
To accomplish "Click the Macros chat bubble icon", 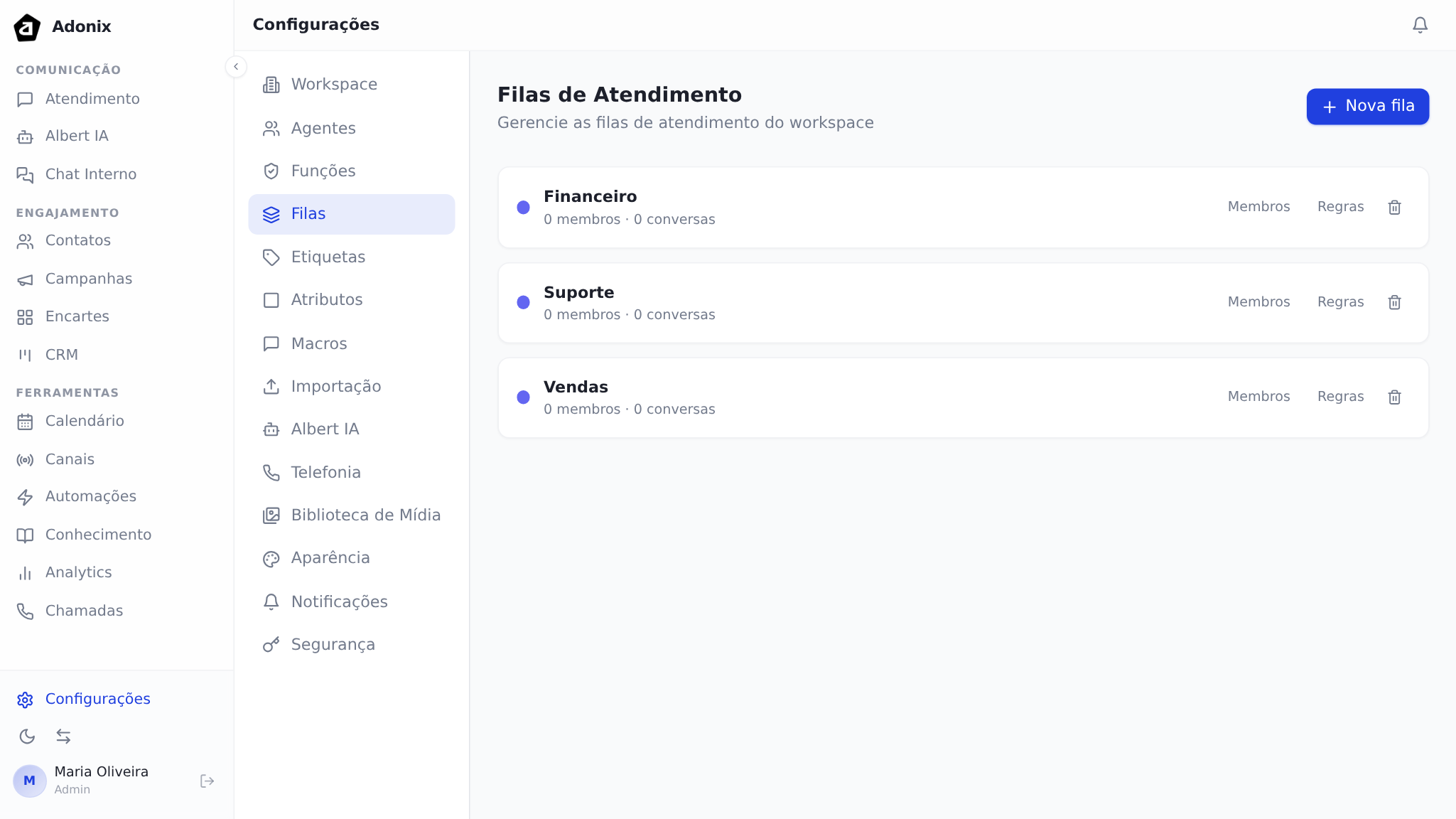I will 271,343.
